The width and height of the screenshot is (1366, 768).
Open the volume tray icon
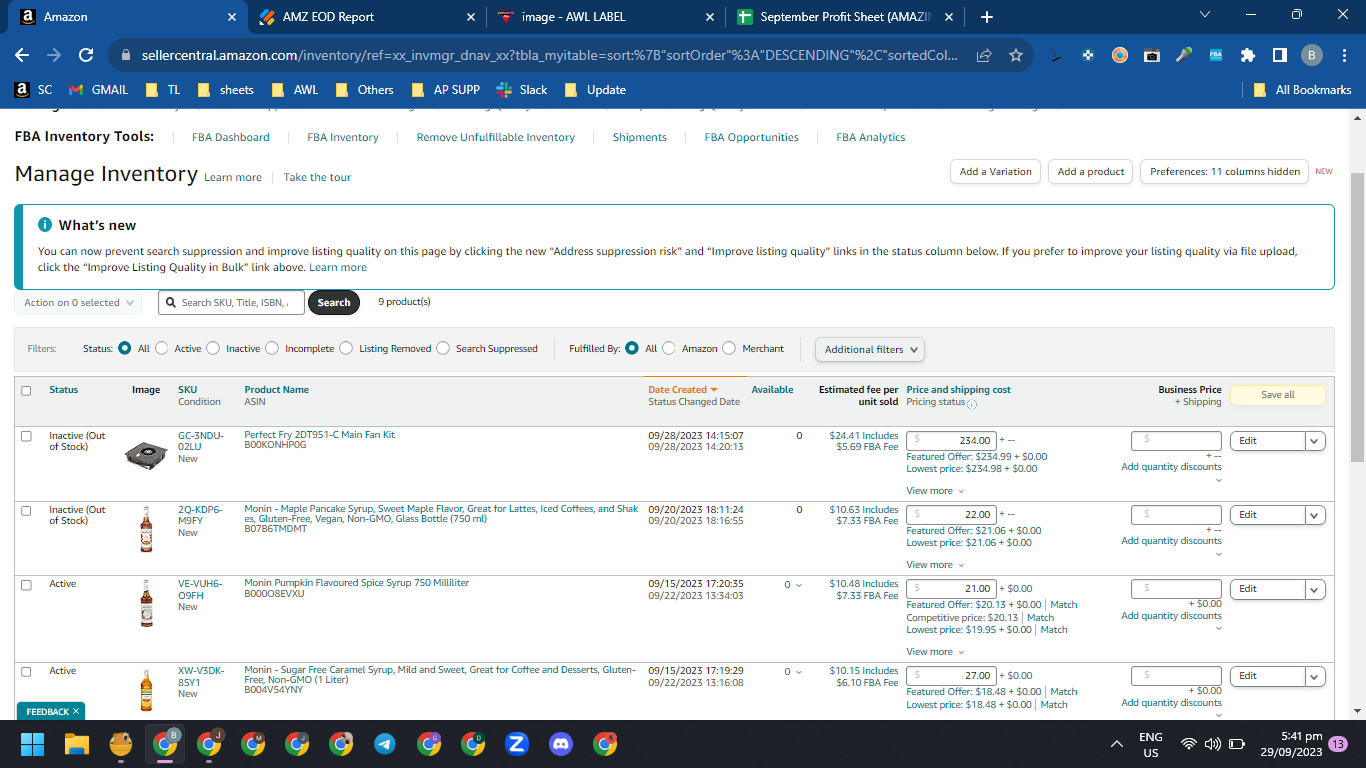[1213, 744]
